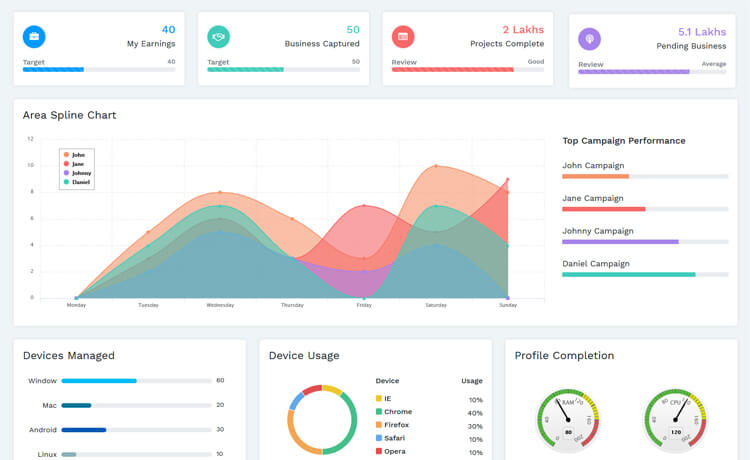750x460 pixels.
Task: Click the Friday x-axis label
Action: point(364,305)
